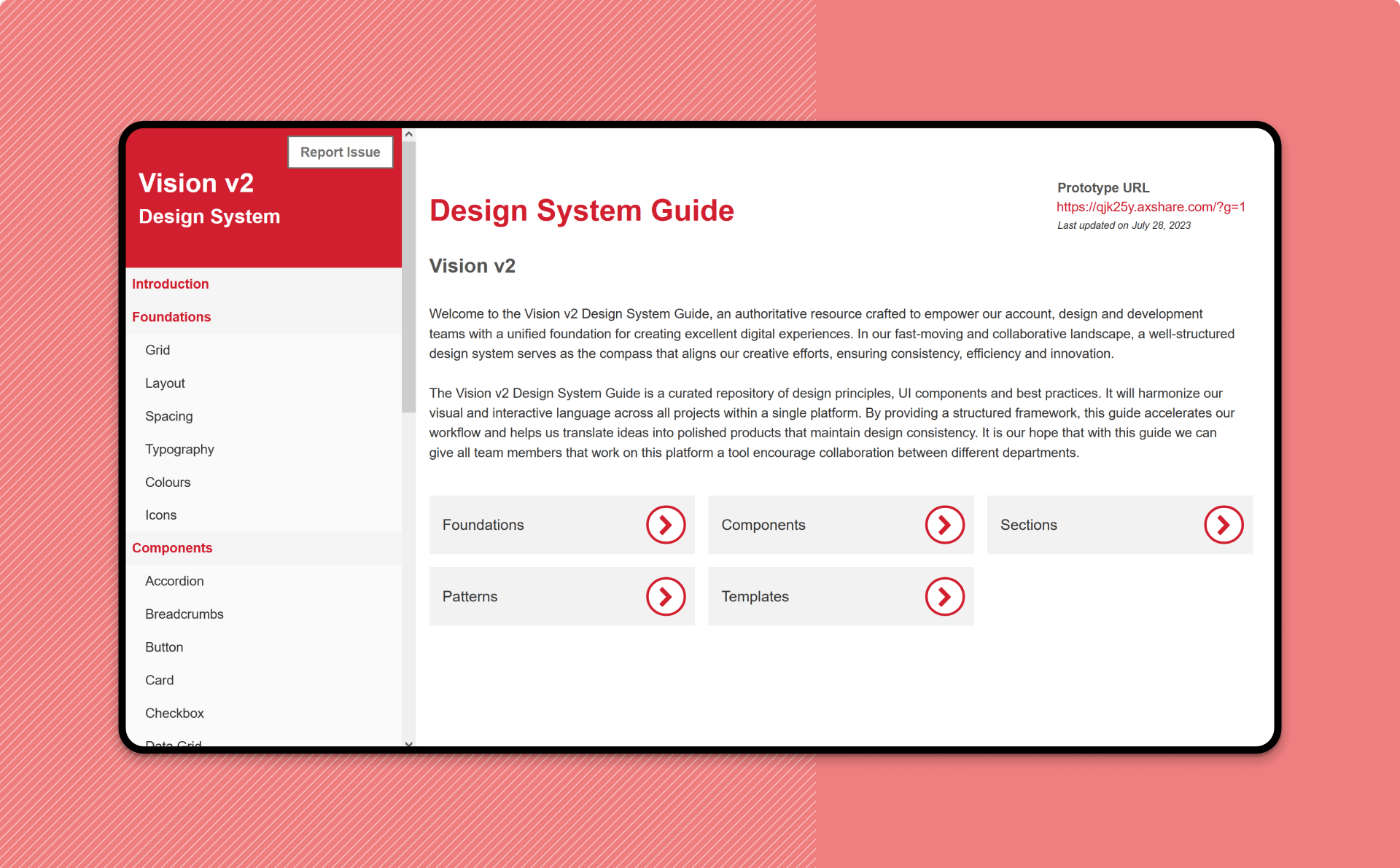
Task: Click the sidebar scrollbar thumb
Action: 409,277
